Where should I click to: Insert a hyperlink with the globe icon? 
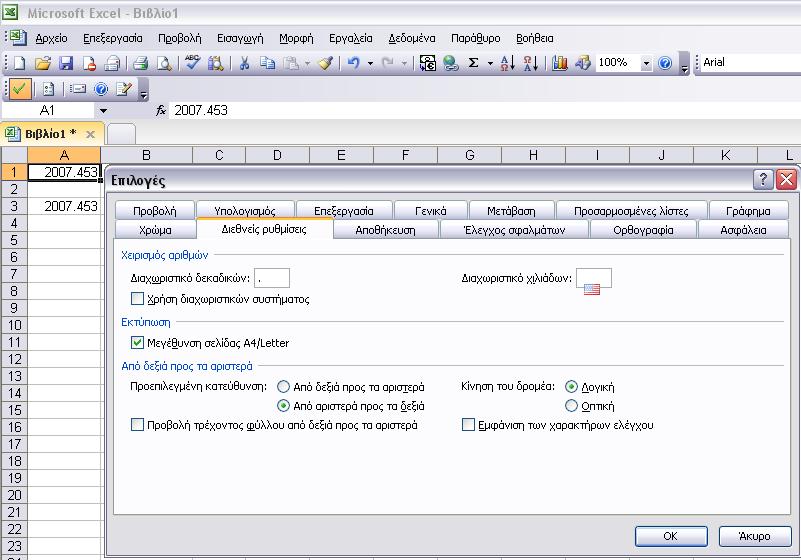(x=450, y=63)
